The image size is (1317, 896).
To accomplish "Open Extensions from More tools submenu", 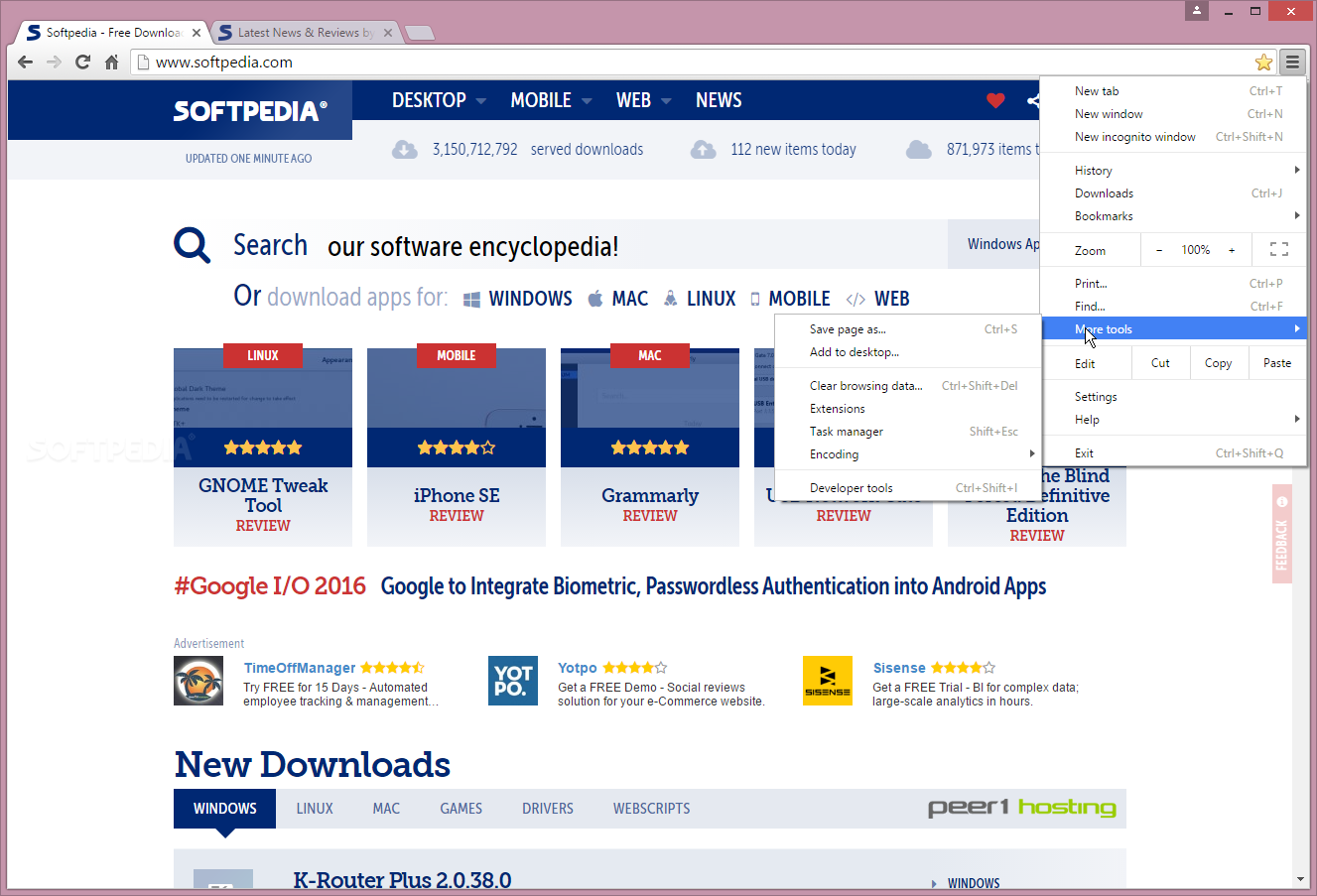I will click(x=908, y=409).
